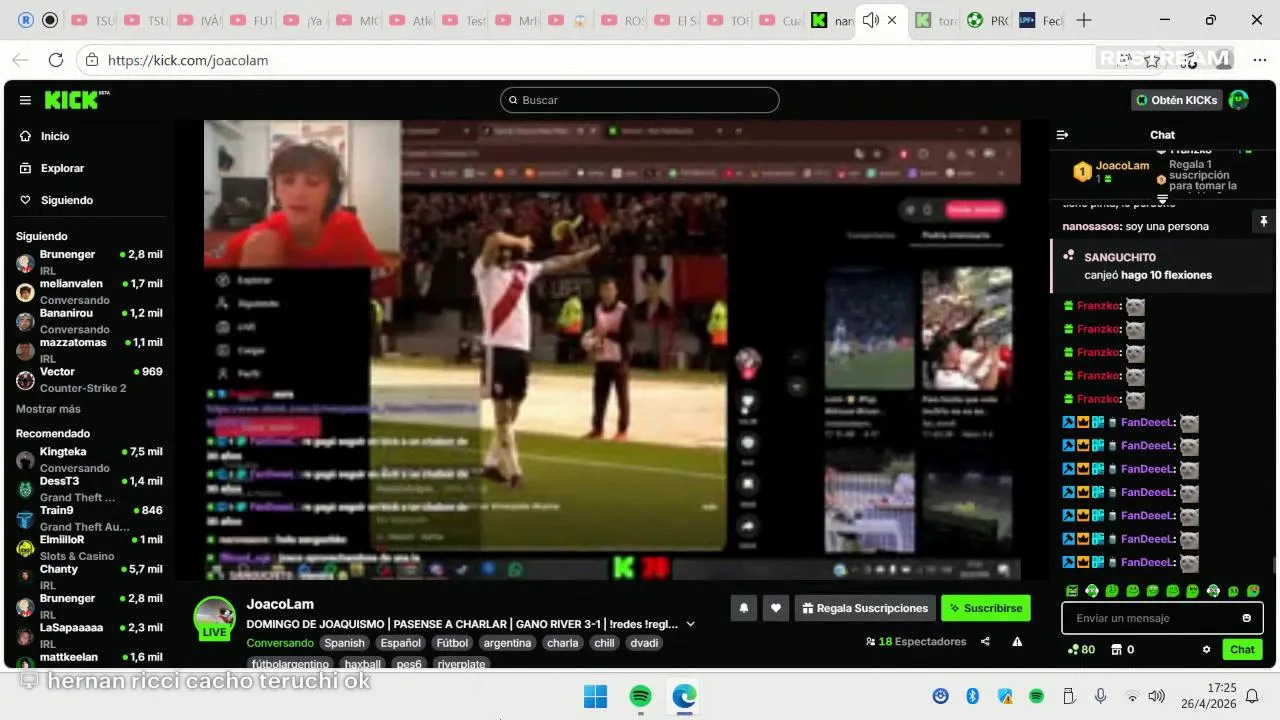Click the pin icon in chat

click(1263, 221)
